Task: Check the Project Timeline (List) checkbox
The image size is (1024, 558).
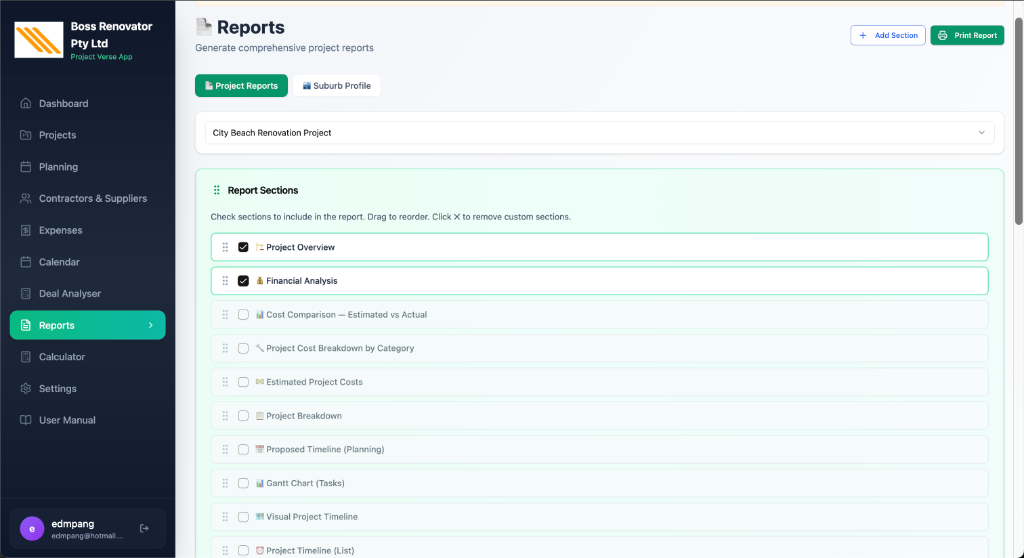Action: click(x=243, y=550)
